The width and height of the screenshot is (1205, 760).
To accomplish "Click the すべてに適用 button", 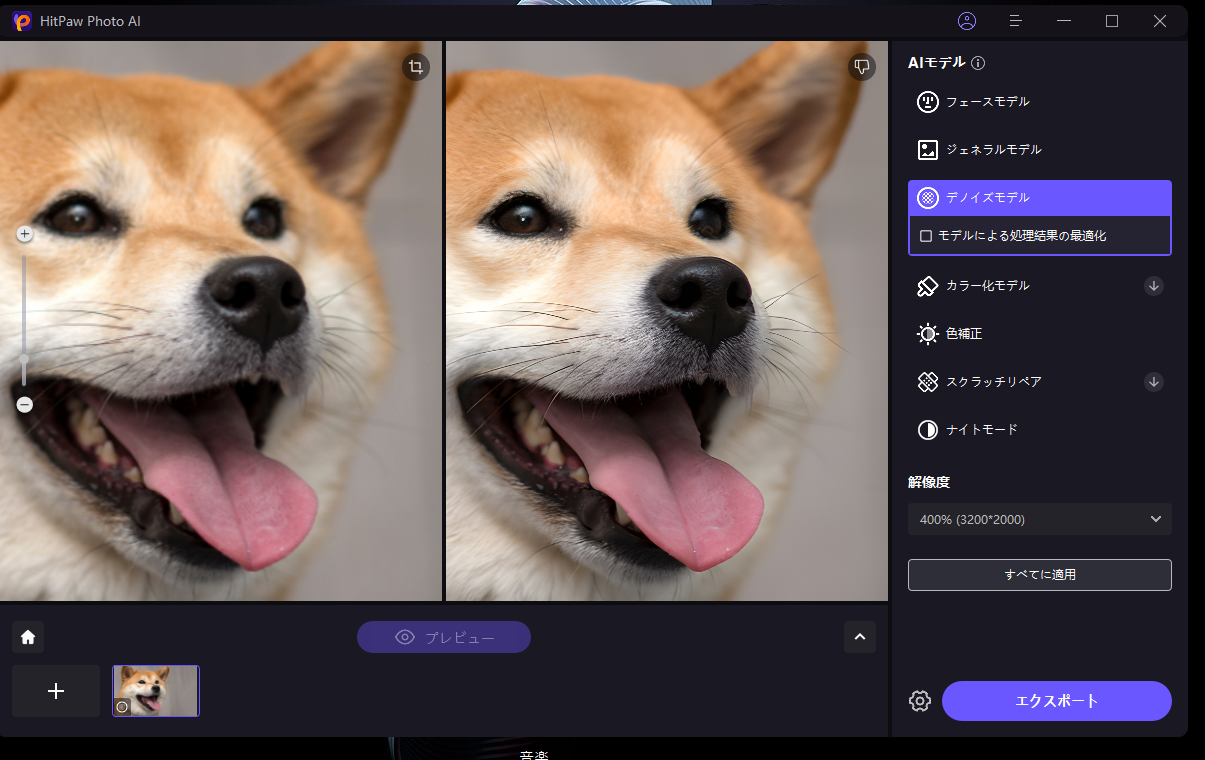I will click(1039, 575).
